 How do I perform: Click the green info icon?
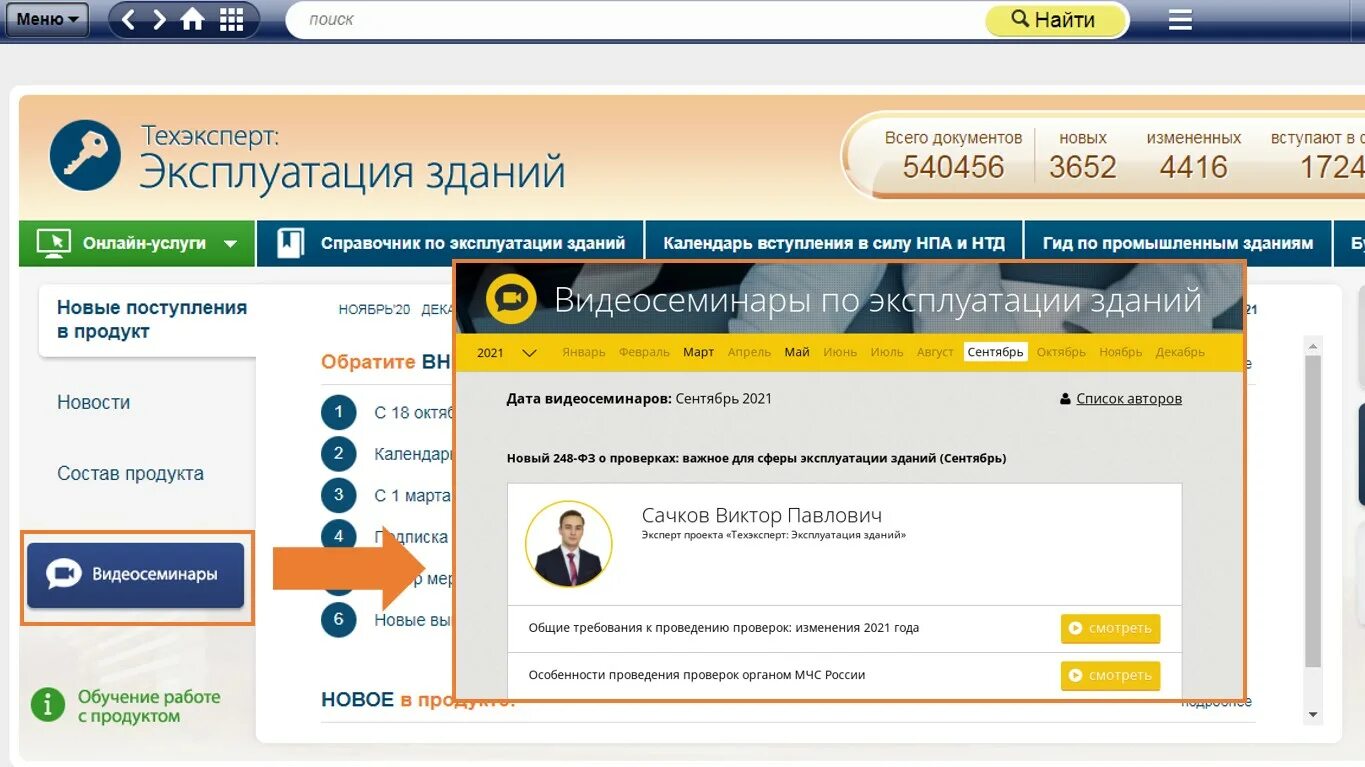click(48, 704)
